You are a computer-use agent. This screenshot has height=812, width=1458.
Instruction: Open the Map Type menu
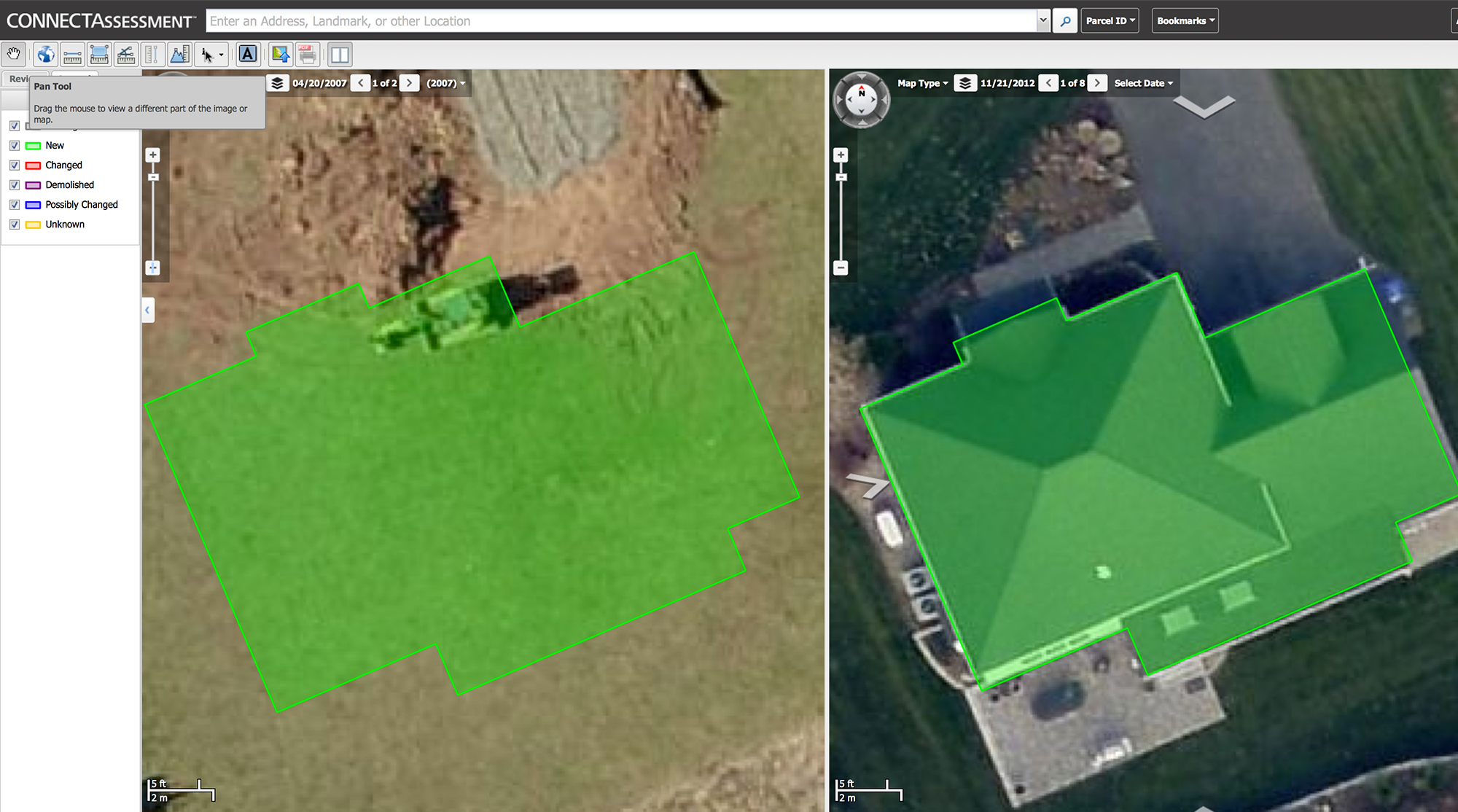coord(922,83)
